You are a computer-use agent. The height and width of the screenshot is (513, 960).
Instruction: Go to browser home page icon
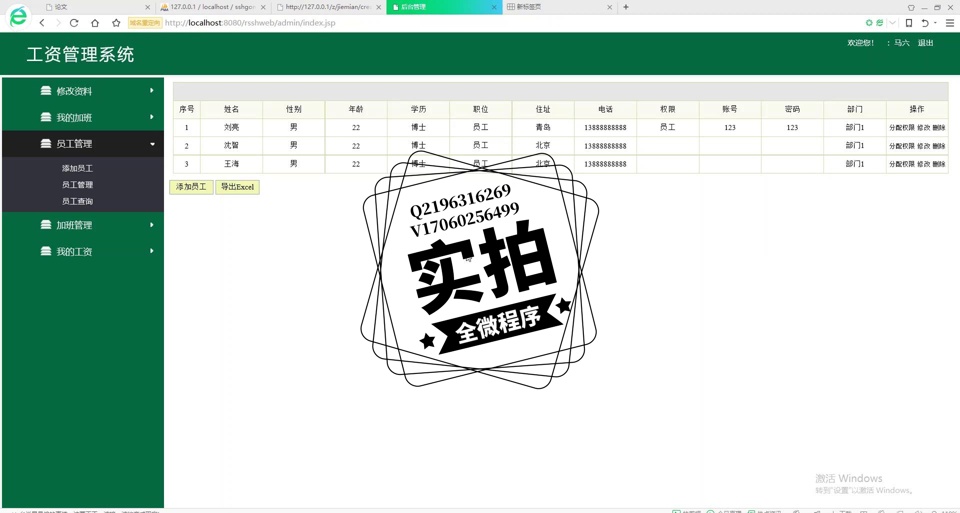click(95, 23)
